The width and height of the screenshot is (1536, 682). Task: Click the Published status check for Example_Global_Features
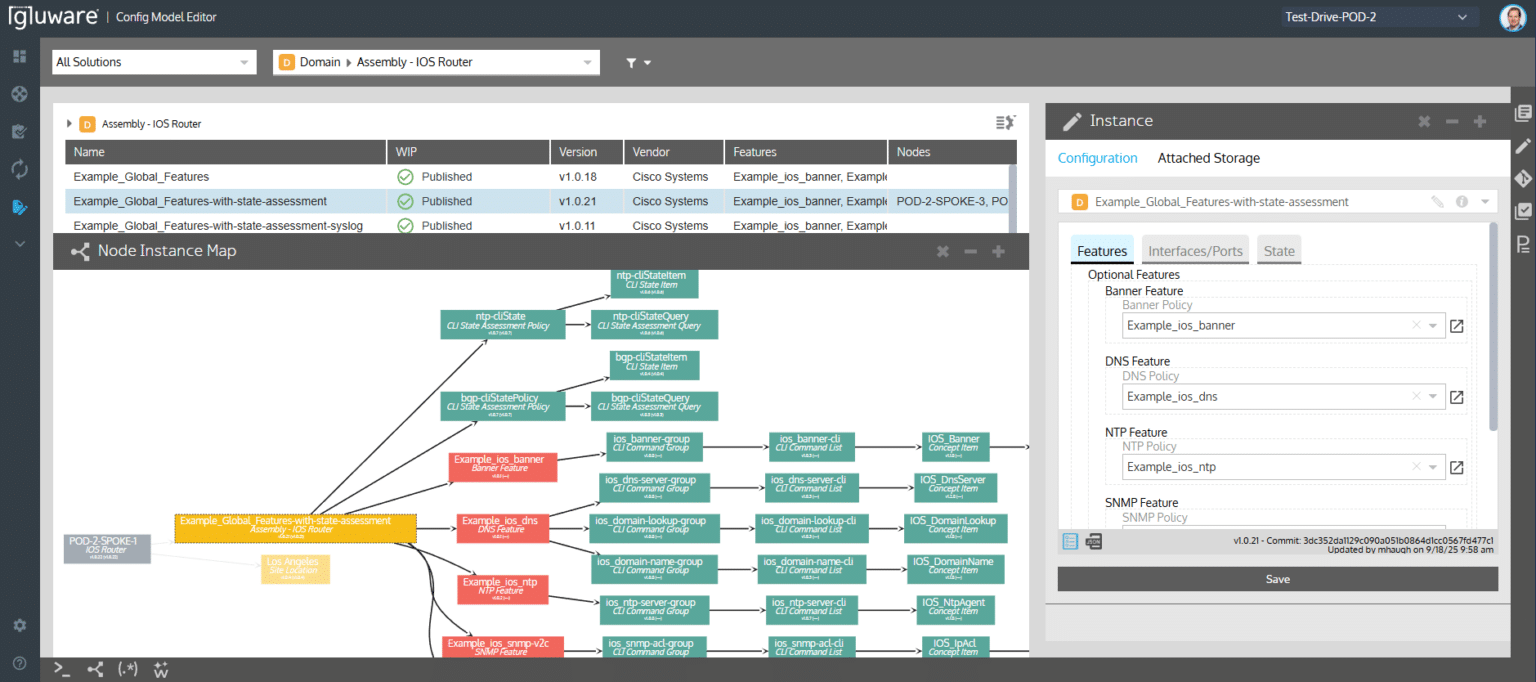[404, 176]
